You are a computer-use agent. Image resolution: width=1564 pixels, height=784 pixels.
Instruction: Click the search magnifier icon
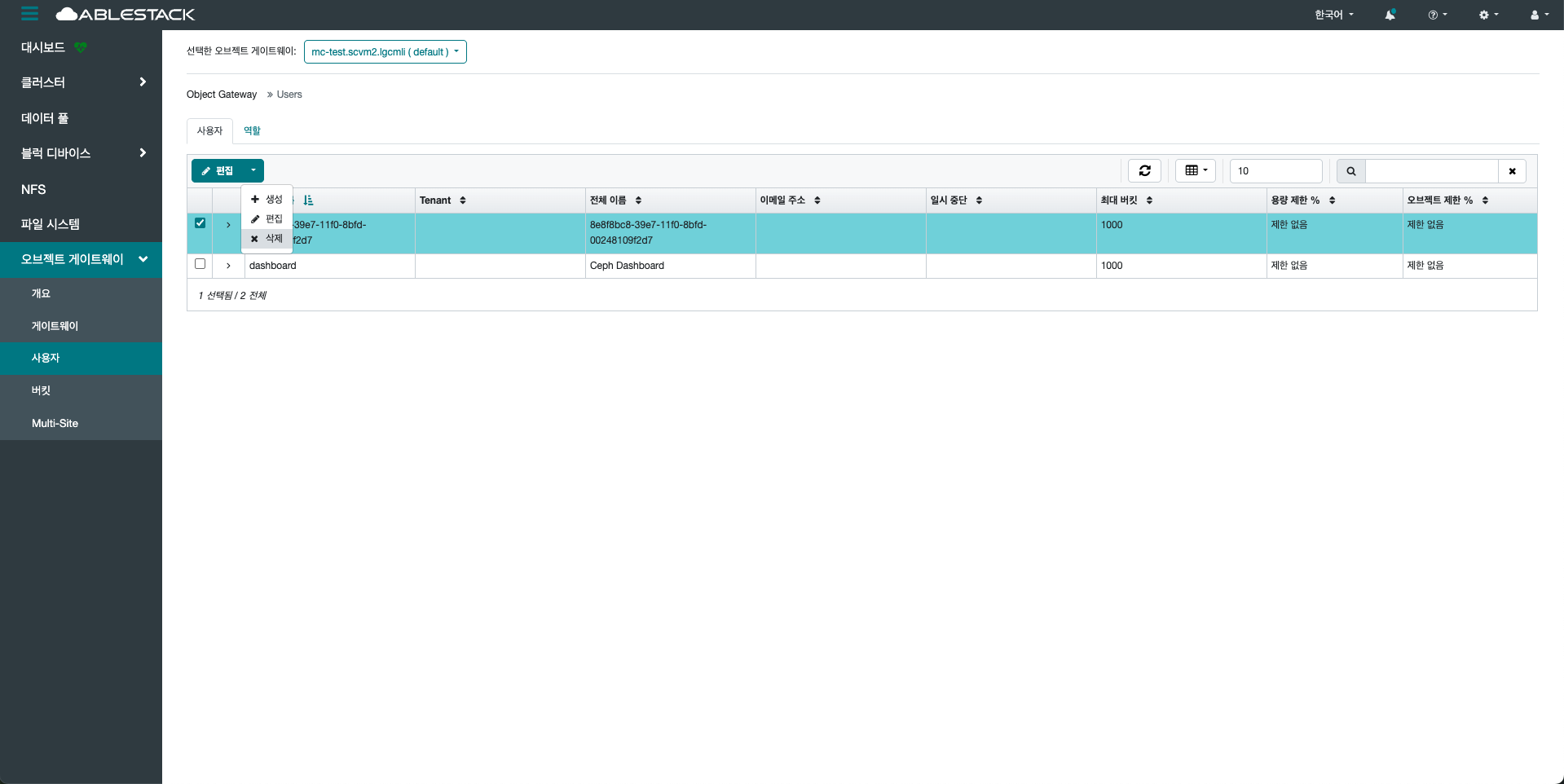[1350, 171]
